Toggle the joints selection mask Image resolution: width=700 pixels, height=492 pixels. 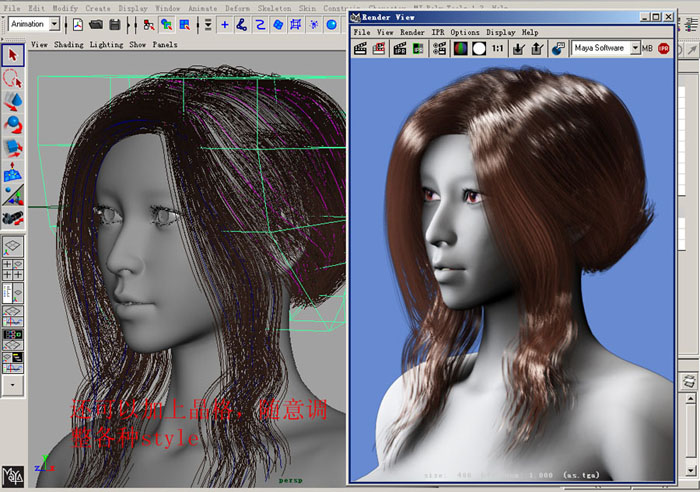tap(242, 25)
